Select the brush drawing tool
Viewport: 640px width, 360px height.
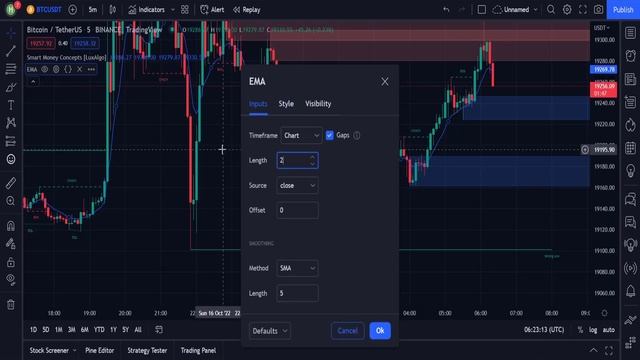[x=11, y=87]
